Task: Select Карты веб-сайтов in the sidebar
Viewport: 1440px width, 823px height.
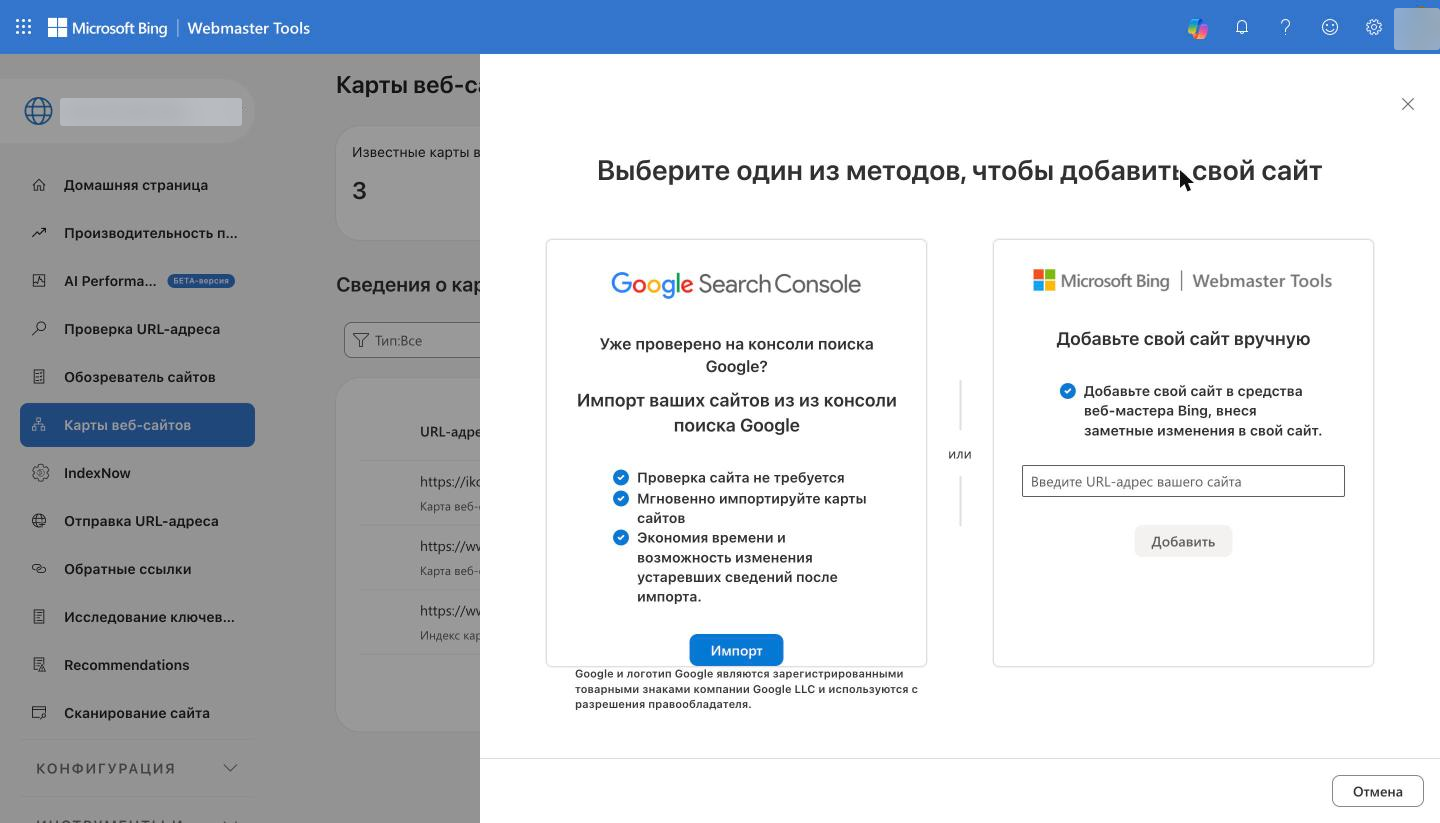Action: pos(137,425)
